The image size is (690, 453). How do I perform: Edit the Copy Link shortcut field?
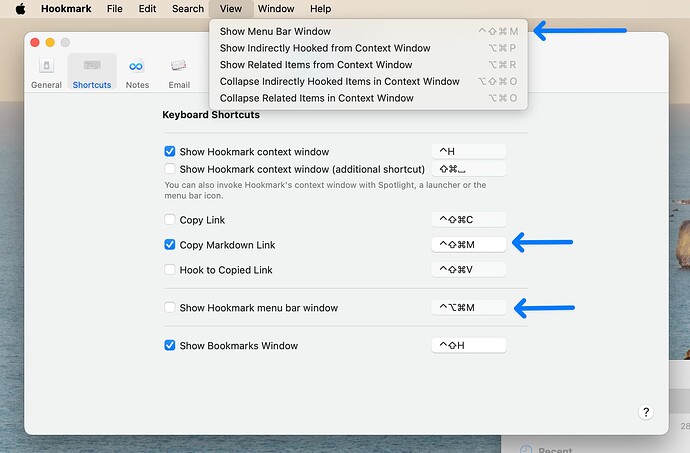click(x=469, y=219)
